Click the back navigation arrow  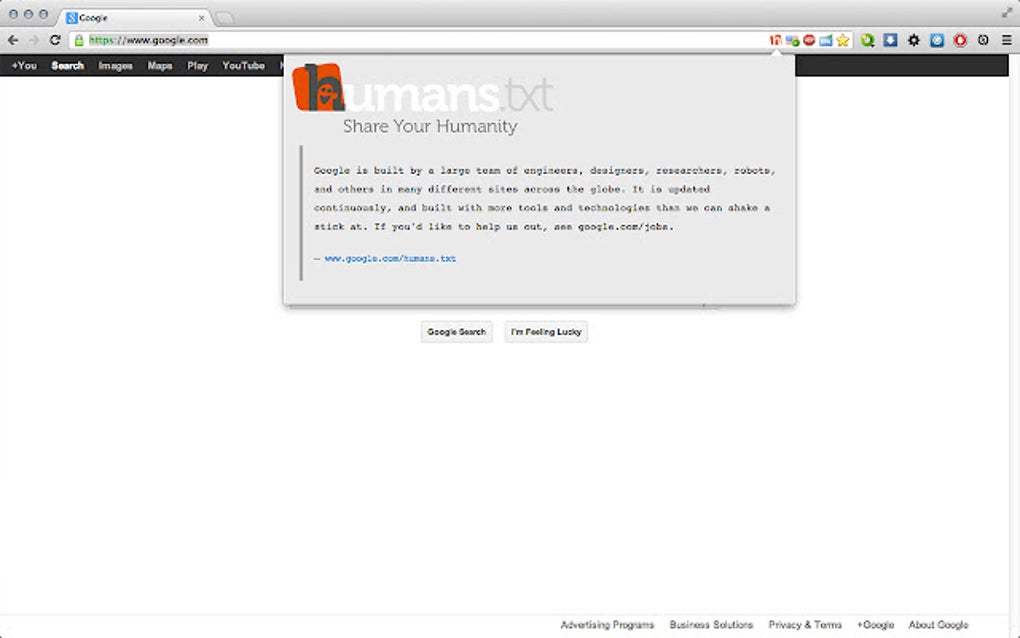click(12, 40)
